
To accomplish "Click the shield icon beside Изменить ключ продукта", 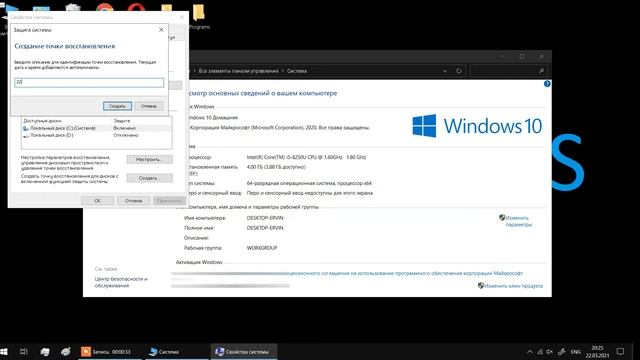I will (x=481, y=286).
